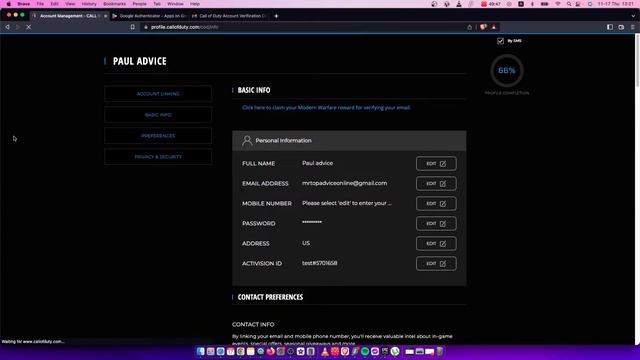Open uTorrent icon in the dock
This screenshot has height=360, width=640.
(395, 351)
